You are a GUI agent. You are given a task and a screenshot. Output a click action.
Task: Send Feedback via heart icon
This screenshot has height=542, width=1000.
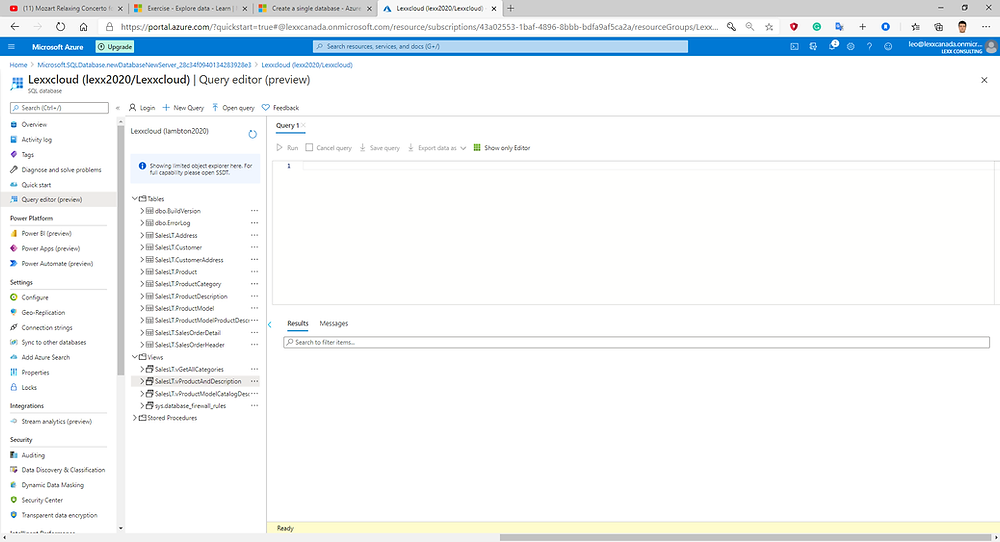[x=281, y=108]
